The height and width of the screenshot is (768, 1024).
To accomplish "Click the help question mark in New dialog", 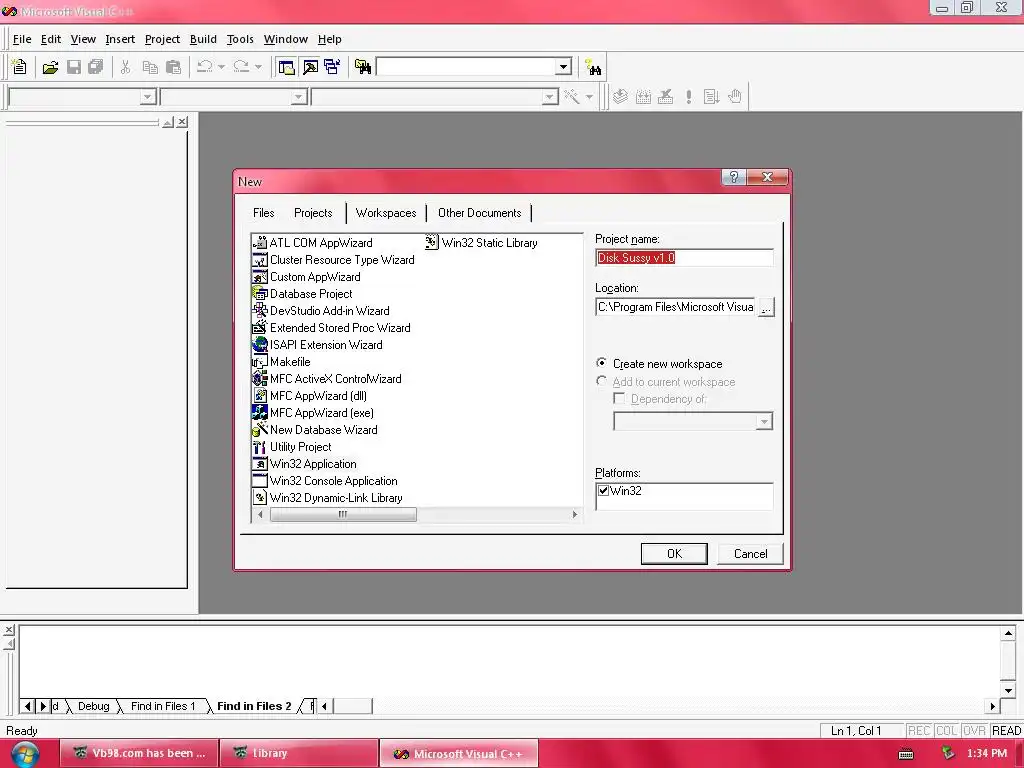I will point(734,177).
